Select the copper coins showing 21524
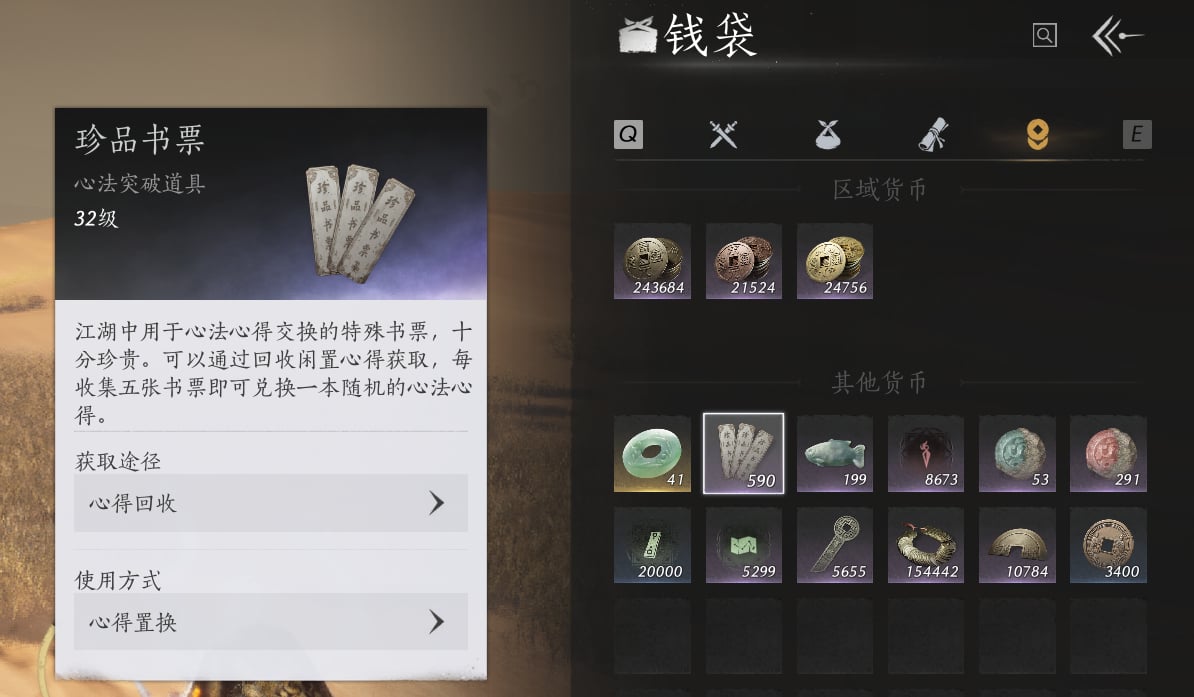This screenshot has width=1194, height=697. [x=744, y=261]
